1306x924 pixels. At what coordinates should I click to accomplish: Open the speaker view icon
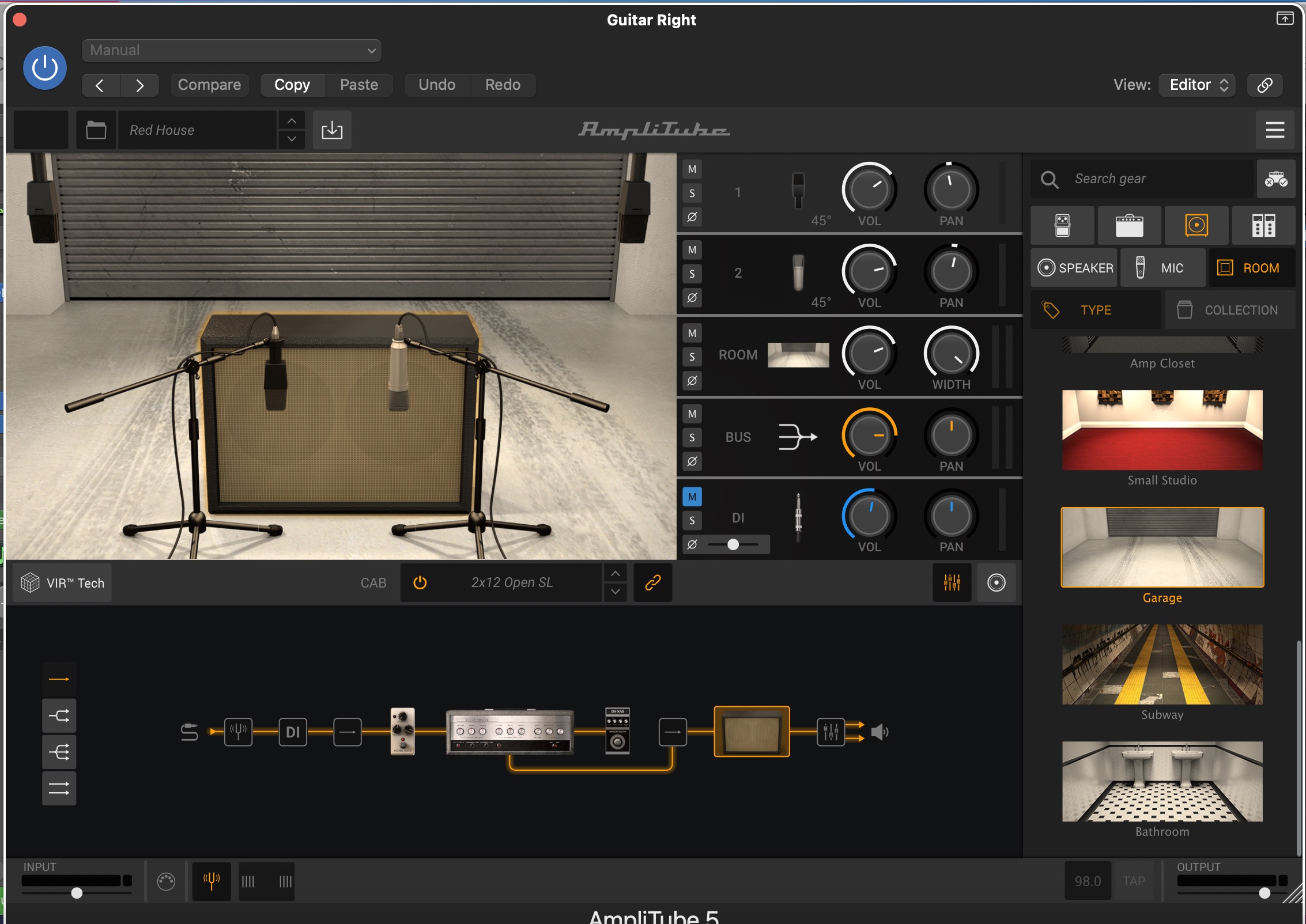(997, 583)
